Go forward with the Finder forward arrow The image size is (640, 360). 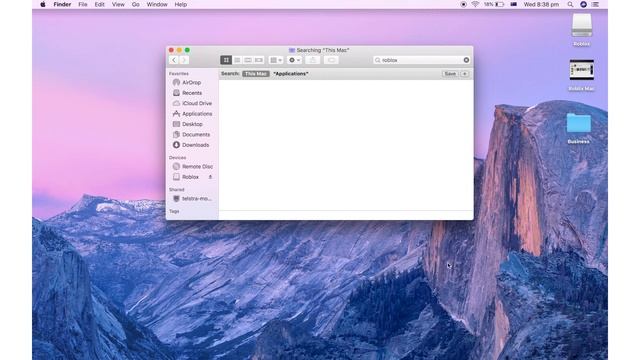tap(184, 60)
